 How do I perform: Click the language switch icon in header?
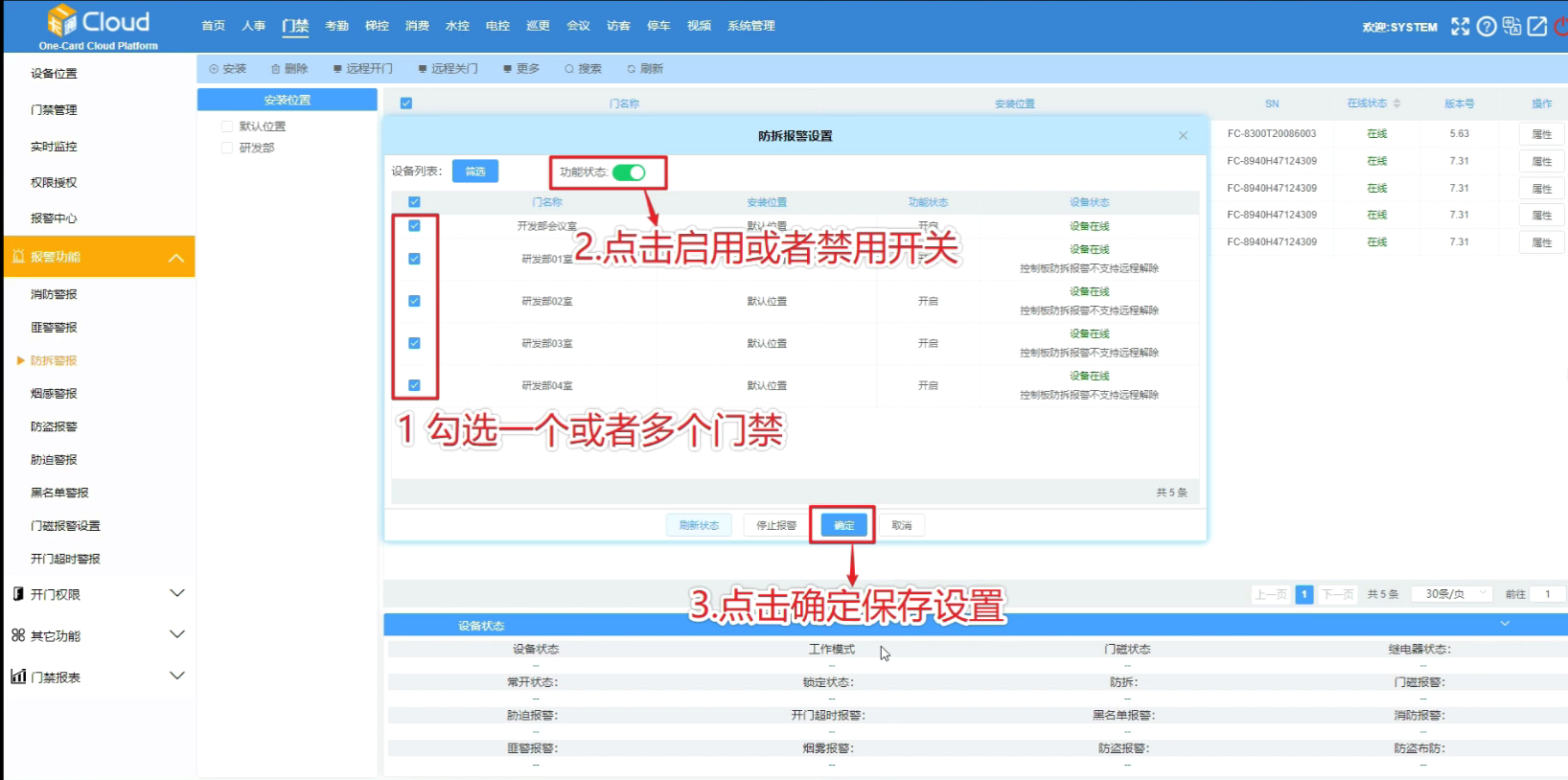point(1511,27)
